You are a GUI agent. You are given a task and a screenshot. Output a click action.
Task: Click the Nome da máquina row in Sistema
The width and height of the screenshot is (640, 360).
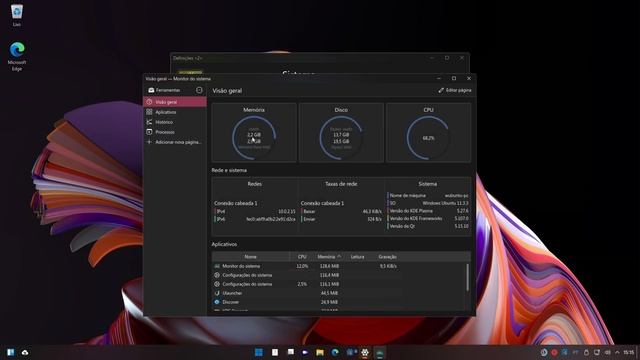[428, 196]
